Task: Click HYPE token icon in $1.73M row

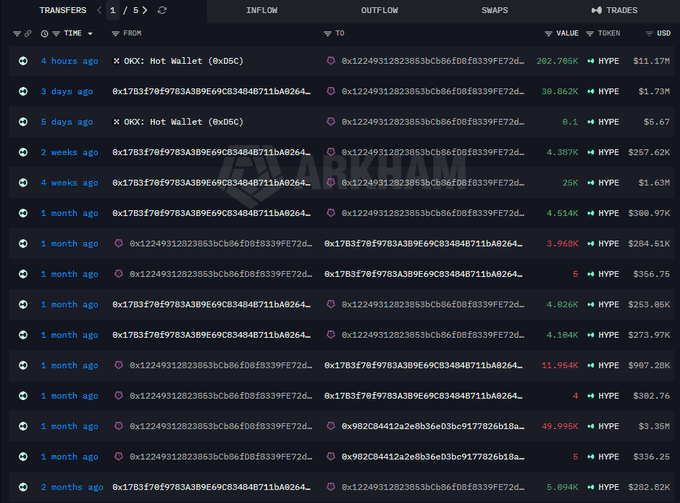Action: tap(590, 91)
